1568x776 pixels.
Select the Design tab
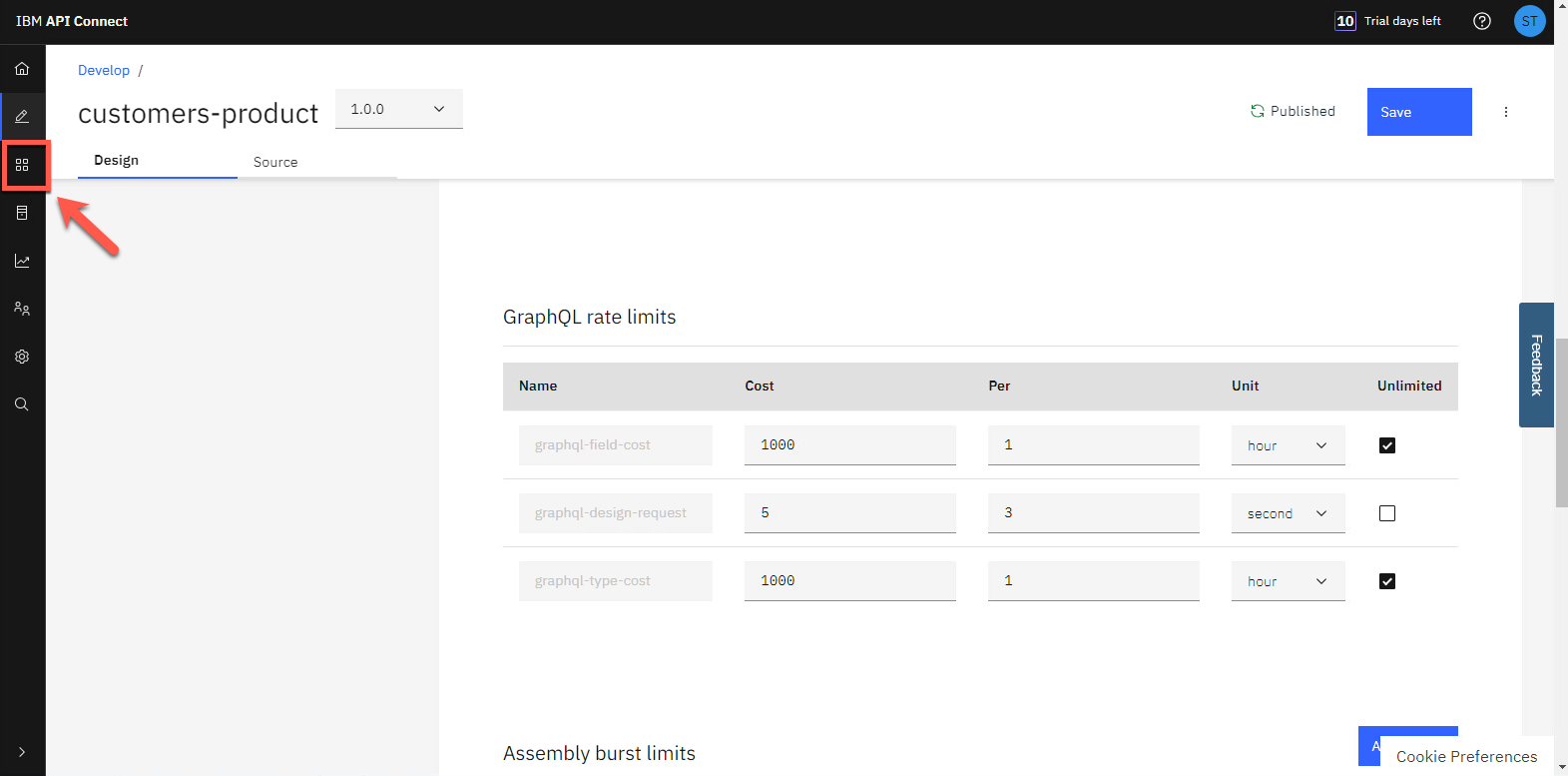click(x=117, y=161)
